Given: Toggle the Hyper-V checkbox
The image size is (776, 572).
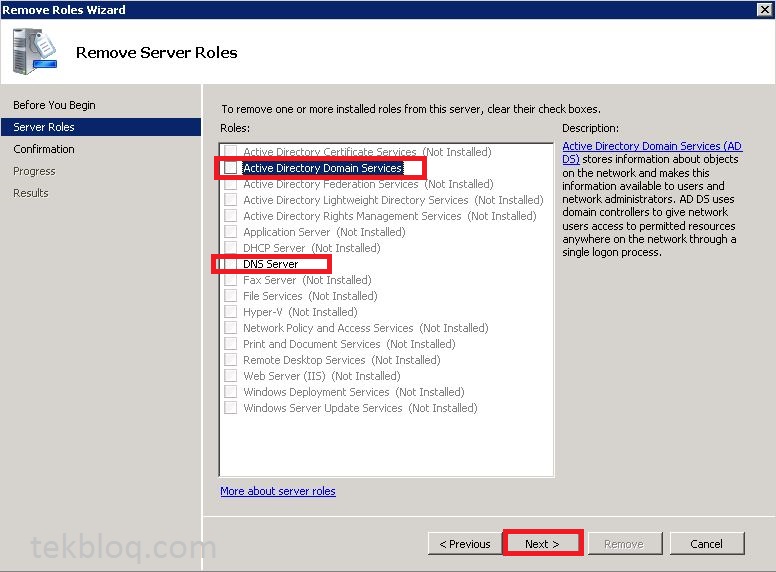Looking at the screenshot, I should tap(231, 312).
